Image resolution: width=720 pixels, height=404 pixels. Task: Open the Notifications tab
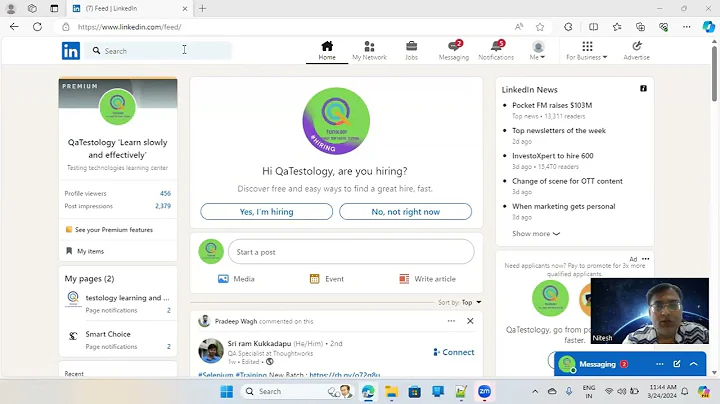coord(496,50)
